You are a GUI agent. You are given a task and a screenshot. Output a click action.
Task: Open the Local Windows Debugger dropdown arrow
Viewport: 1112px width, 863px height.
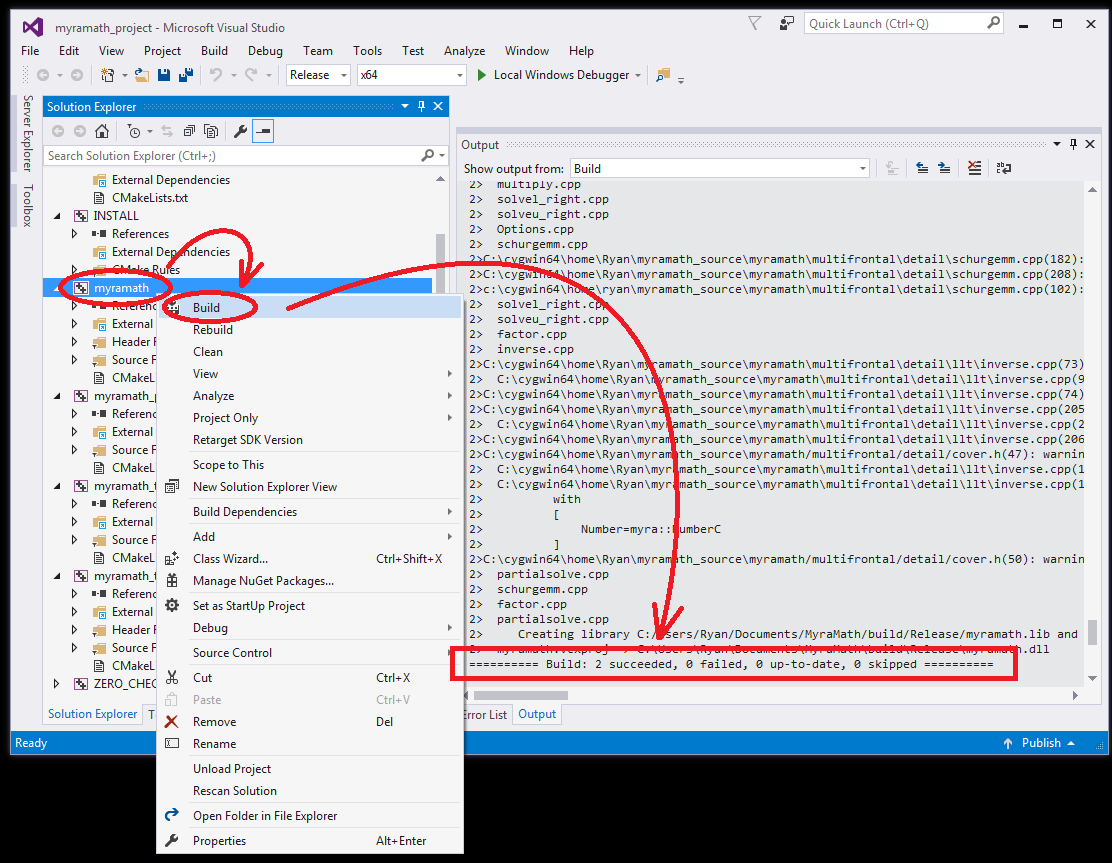coord(638,75)
